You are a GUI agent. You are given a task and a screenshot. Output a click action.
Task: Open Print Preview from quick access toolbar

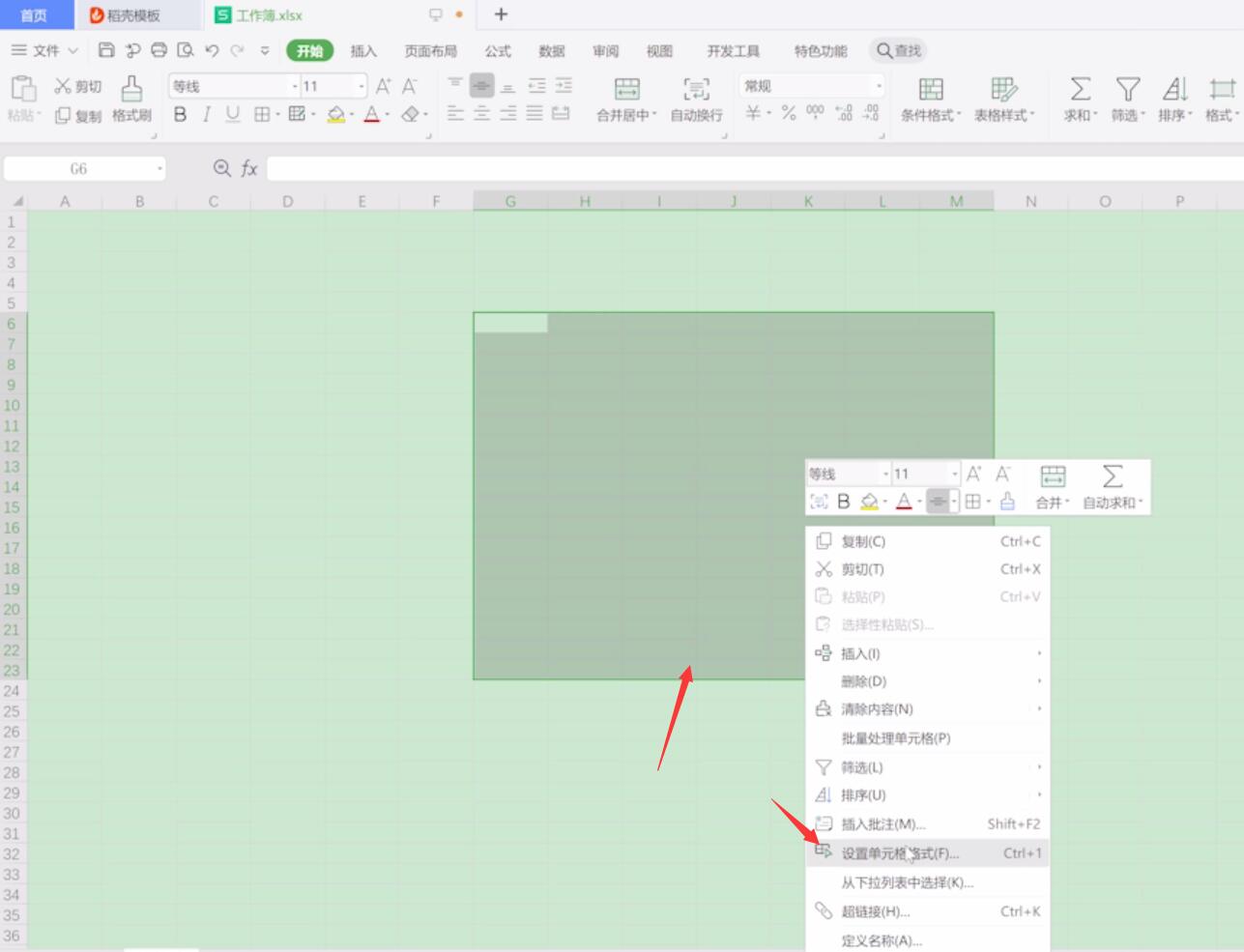click(186, 50)
